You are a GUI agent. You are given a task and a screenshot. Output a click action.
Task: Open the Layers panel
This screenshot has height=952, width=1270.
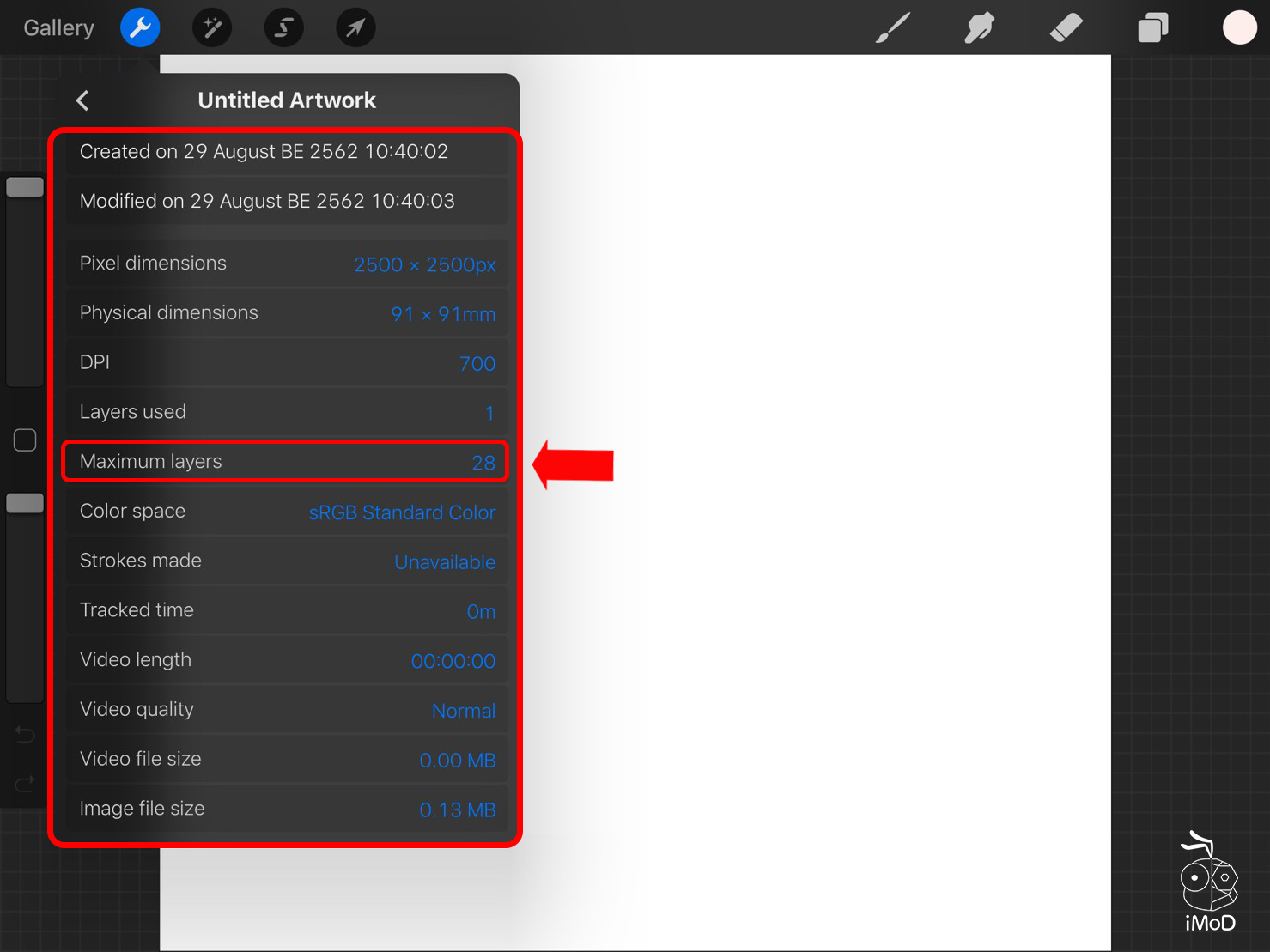click(x=1152, y=27)
